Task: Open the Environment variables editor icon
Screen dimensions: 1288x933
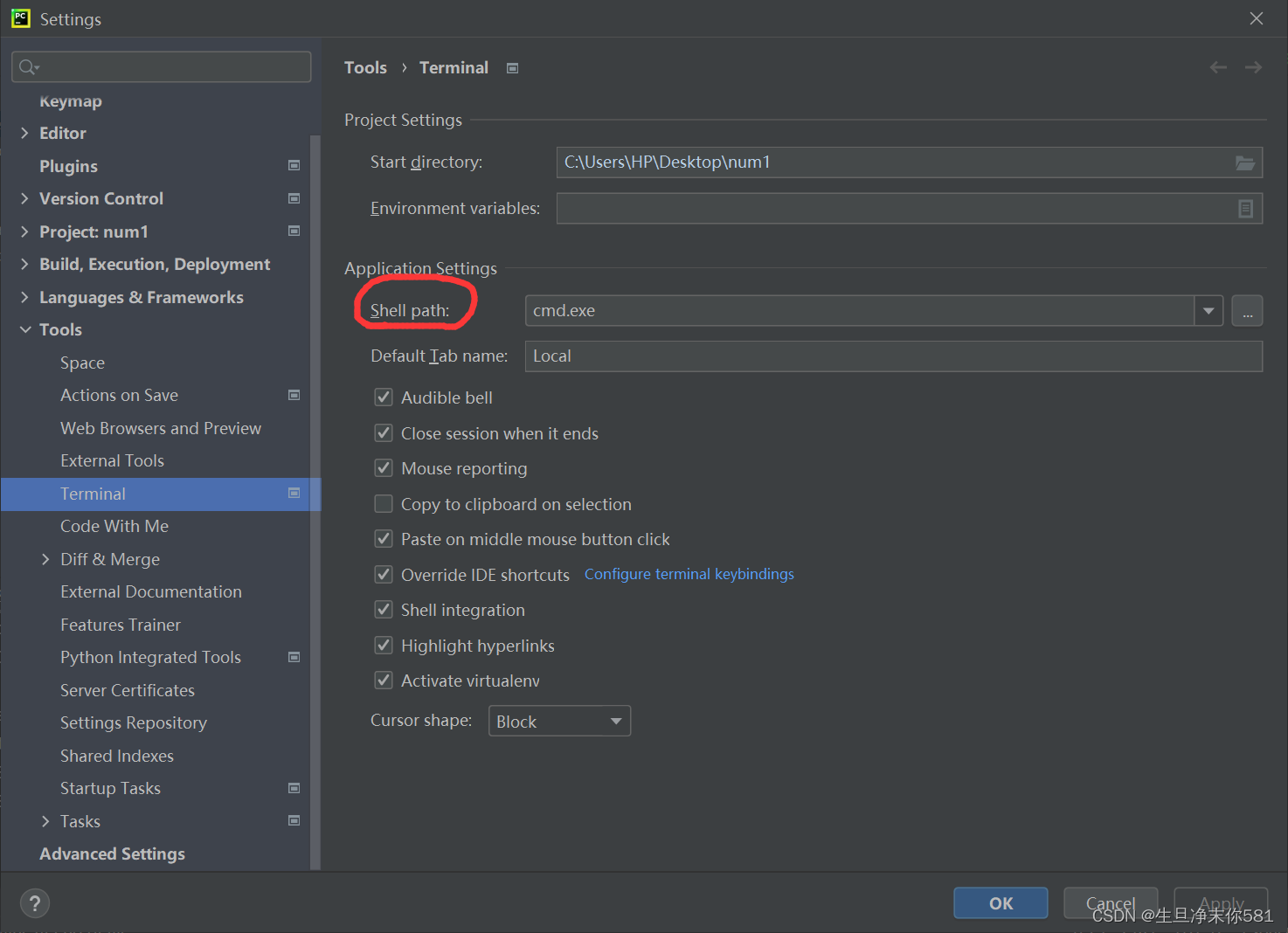Action: point(1244,208)
